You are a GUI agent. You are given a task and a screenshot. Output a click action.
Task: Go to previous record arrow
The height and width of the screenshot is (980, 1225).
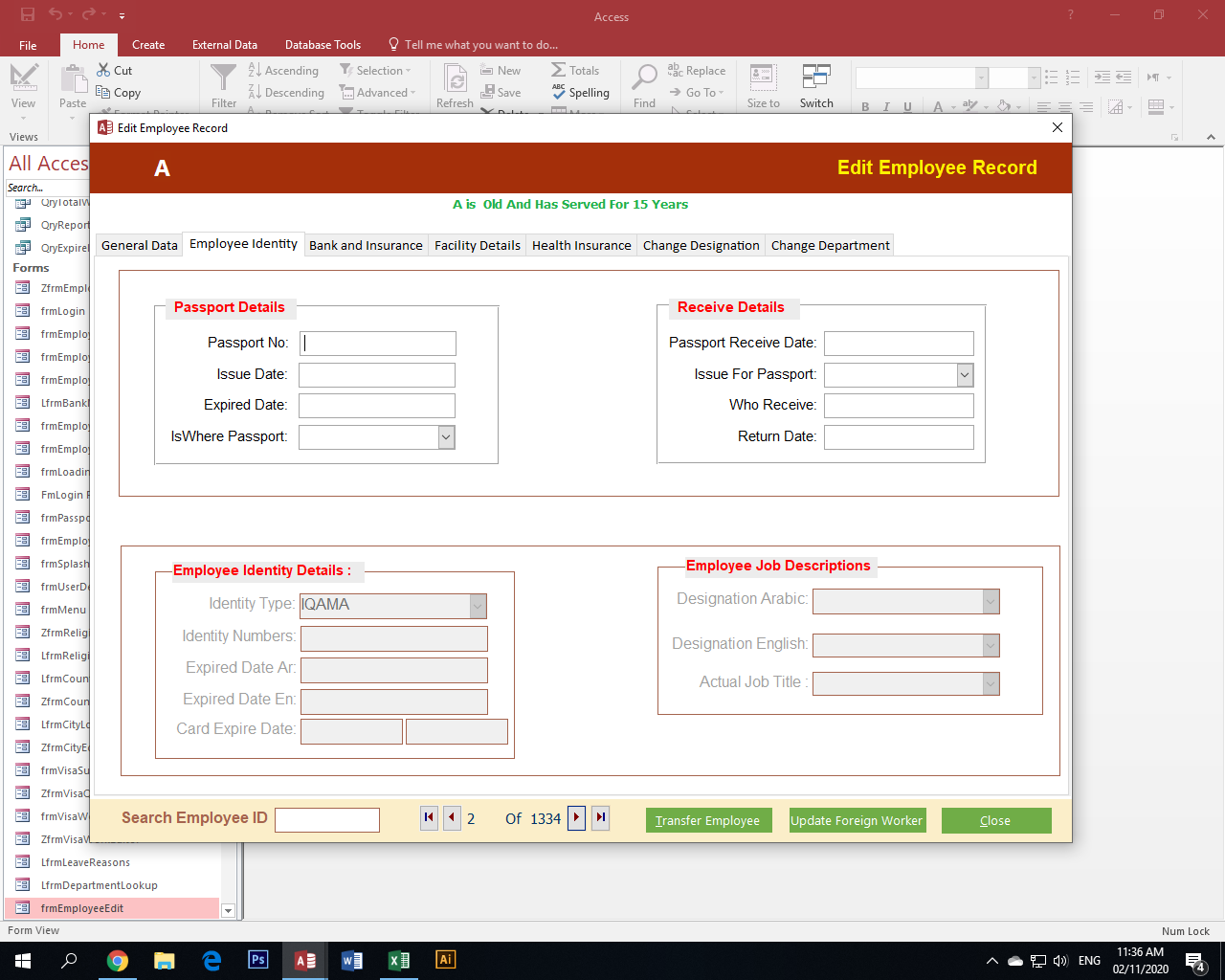pos(453,817)
